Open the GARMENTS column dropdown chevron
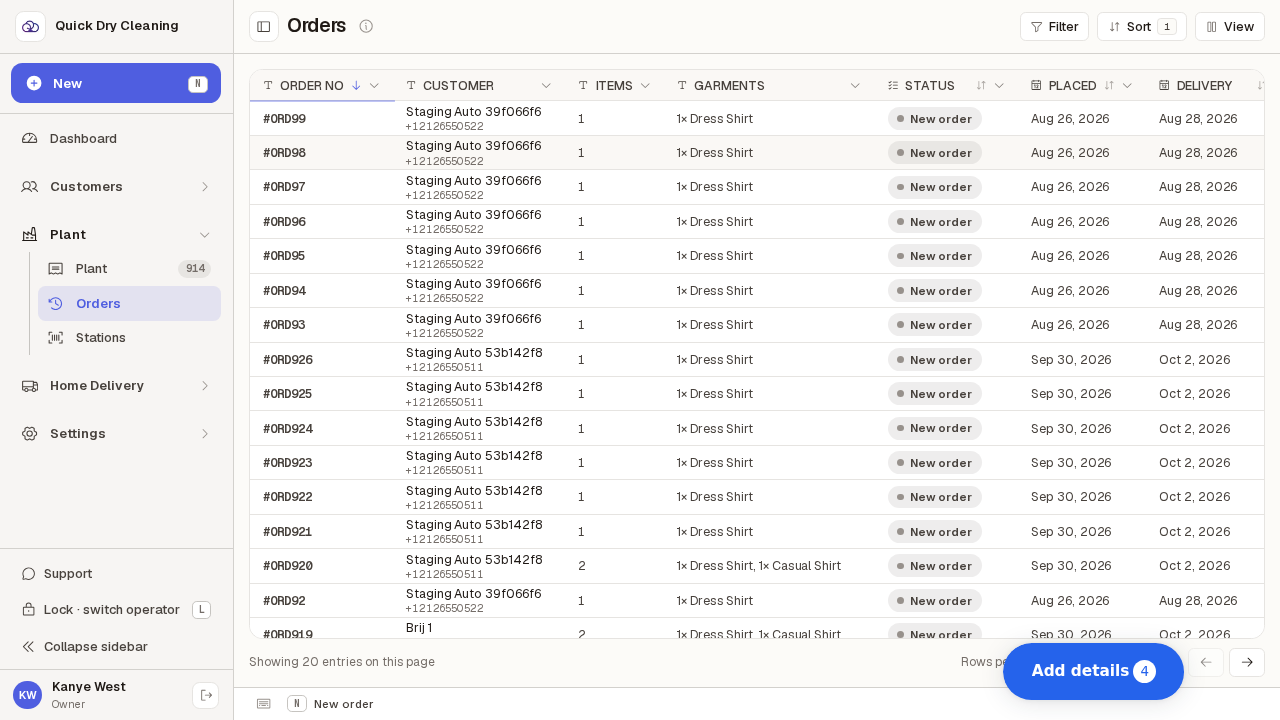Viewport: 1280px width, 720px height. (x=855, y=86)
